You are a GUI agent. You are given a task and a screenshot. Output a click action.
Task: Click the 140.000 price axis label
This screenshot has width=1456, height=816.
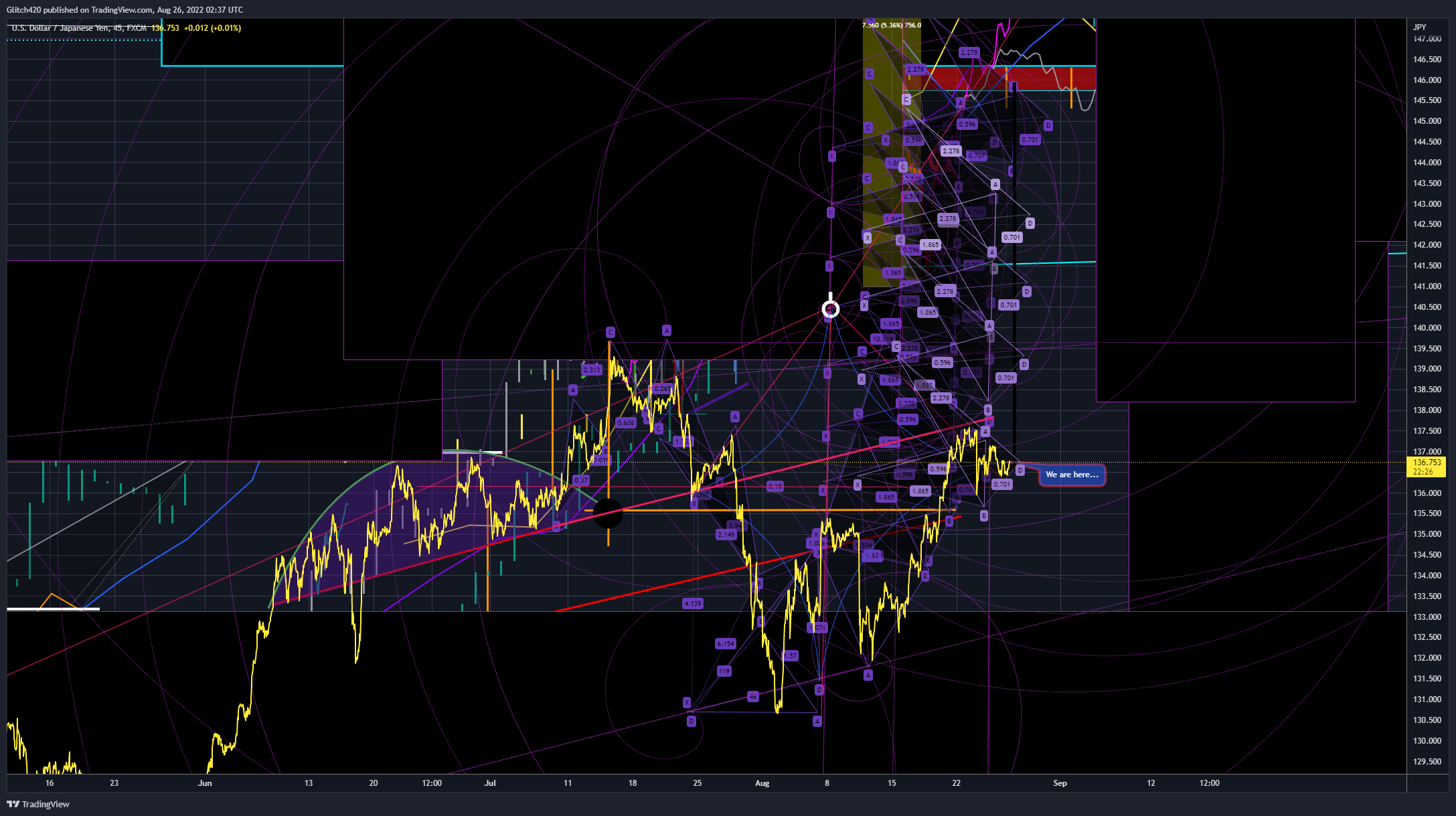pos(1427,328)
